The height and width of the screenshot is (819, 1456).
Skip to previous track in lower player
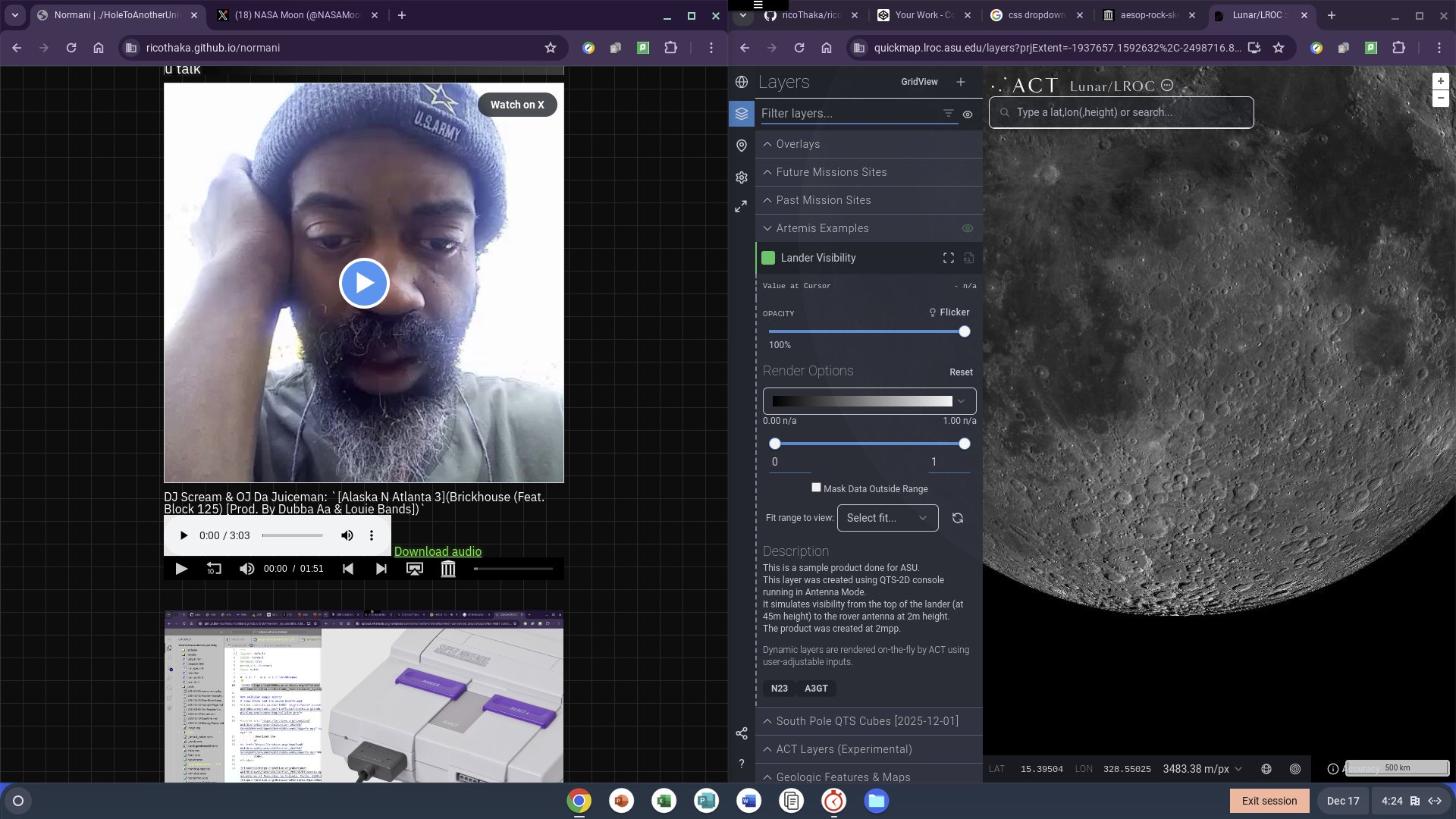pos(348,569)
